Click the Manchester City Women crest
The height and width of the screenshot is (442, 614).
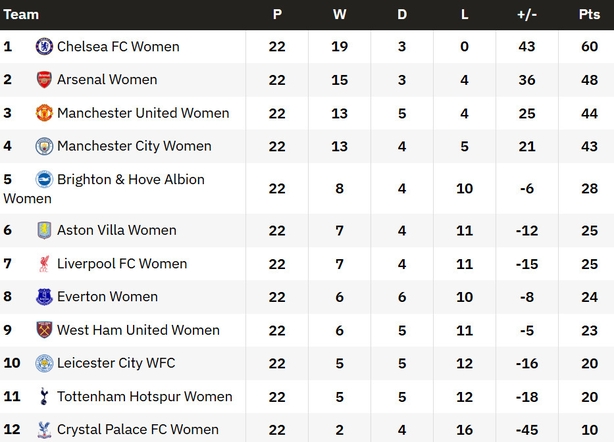click(44, 146)
